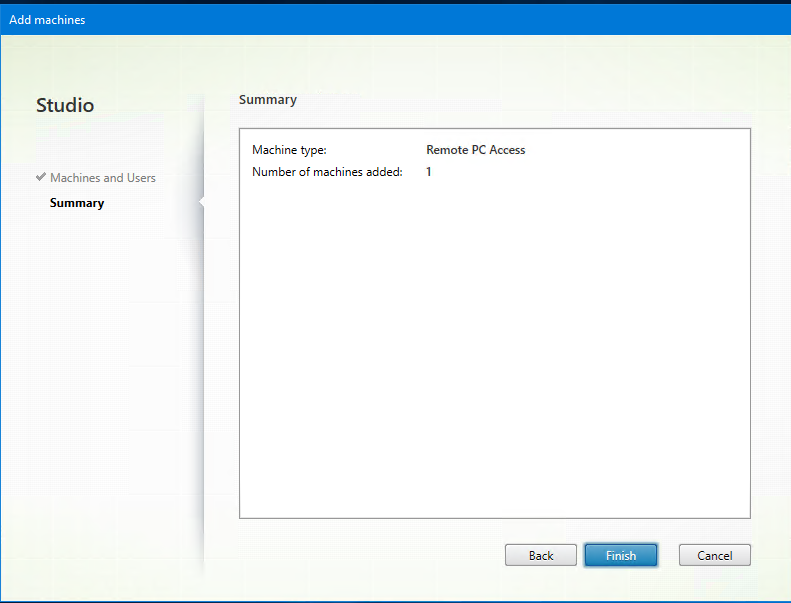Click the Remote PC Access value
791x603 pixels.
tap(475, 150)
